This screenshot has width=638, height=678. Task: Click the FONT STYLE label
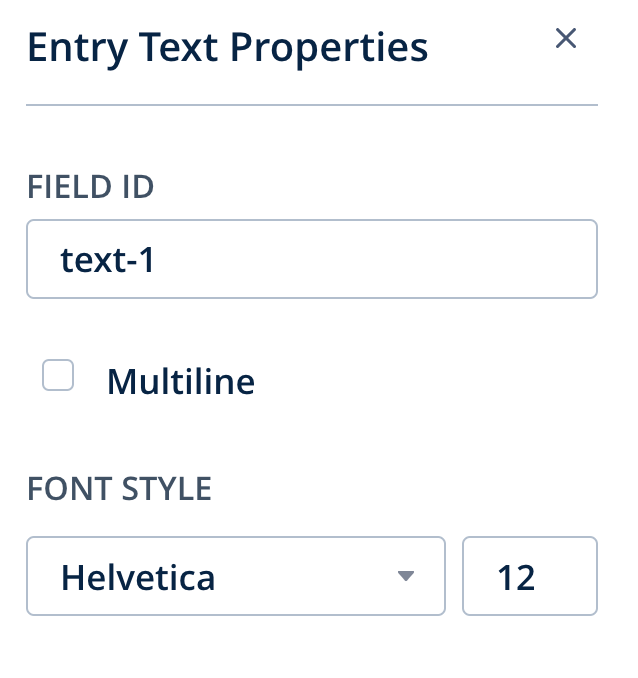119,488
